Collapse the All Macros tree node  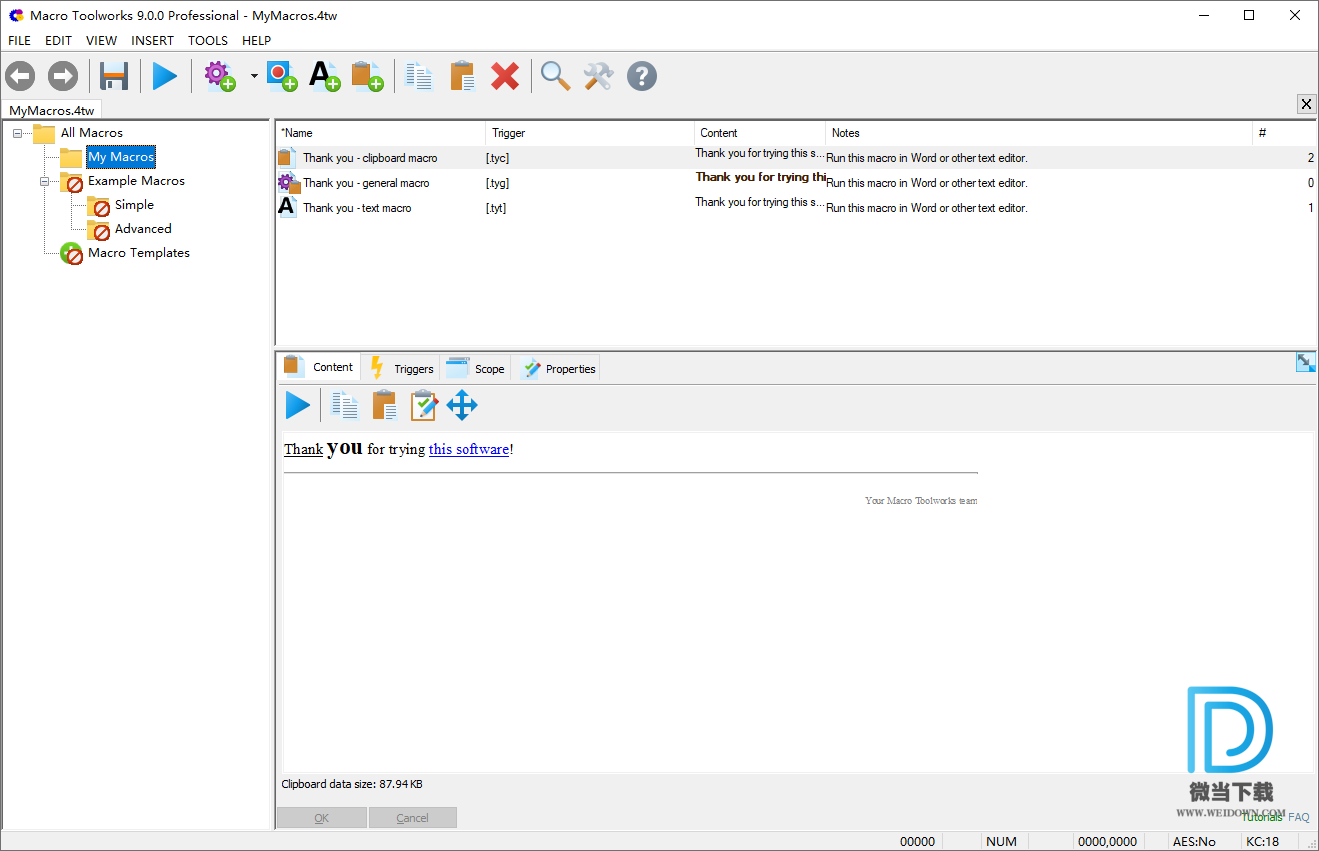tap(18, 133)
